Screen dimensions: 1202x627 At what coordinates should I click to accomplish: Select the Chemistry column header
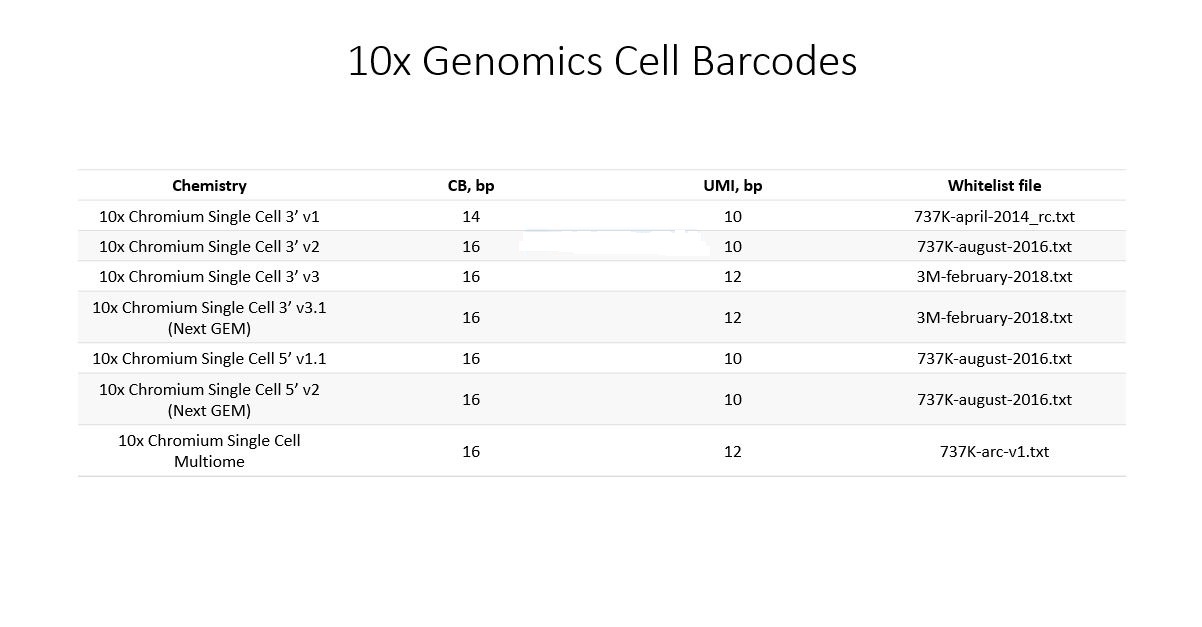[209, 185]
